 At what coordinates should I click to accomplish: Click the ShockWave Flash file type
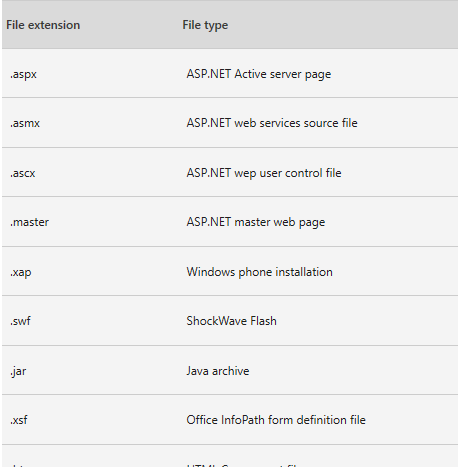[231, 321]
